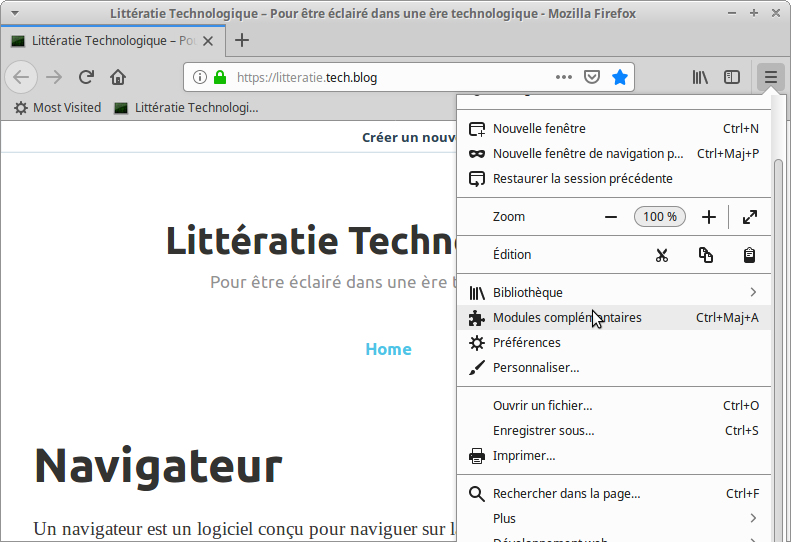Click the Cut scissors icon
Viewport: 791px width, 542px height.
[x=661, y=255]
